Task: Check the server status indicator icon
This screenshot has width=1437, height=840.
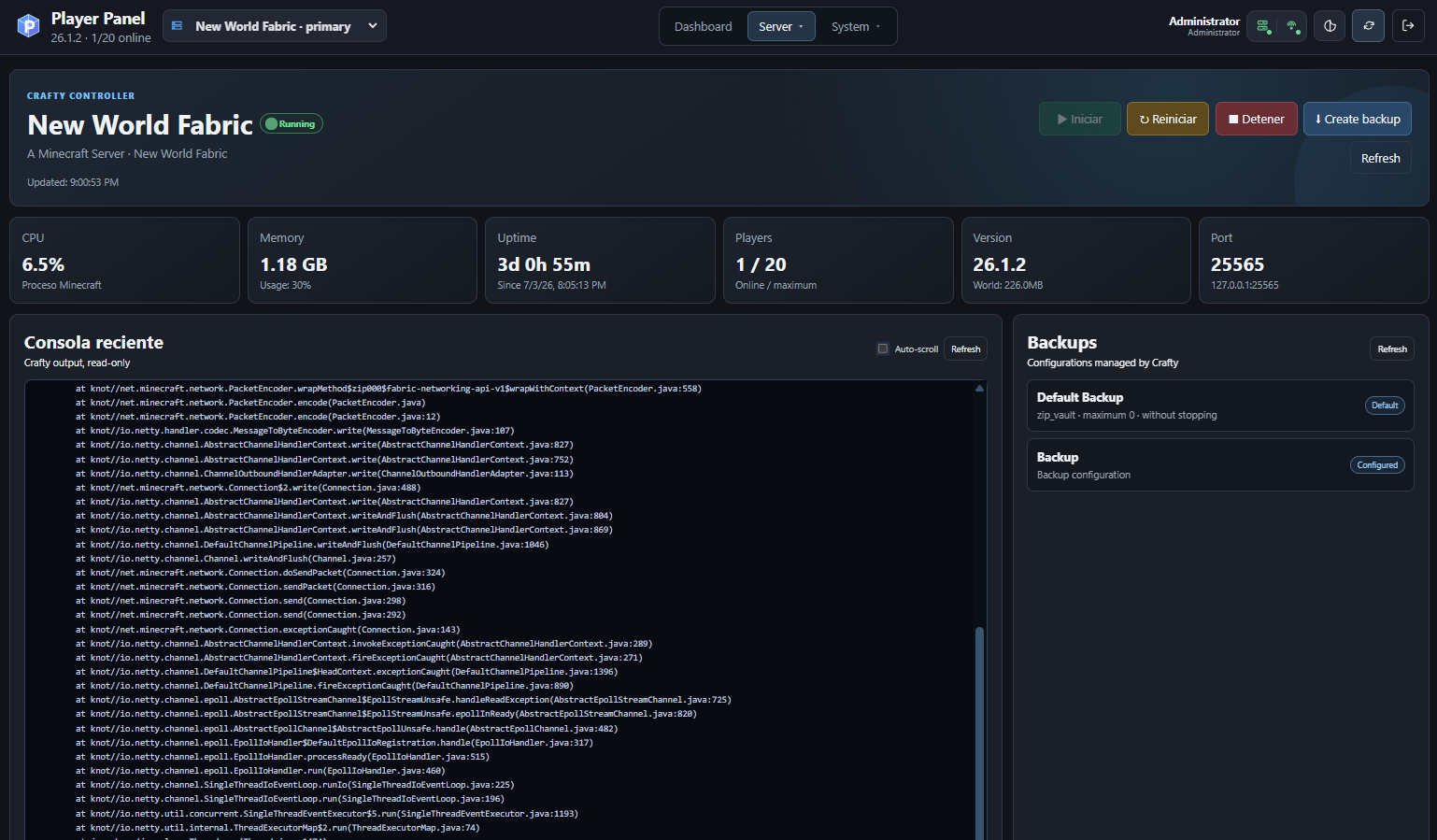Action: (1263, 26)
